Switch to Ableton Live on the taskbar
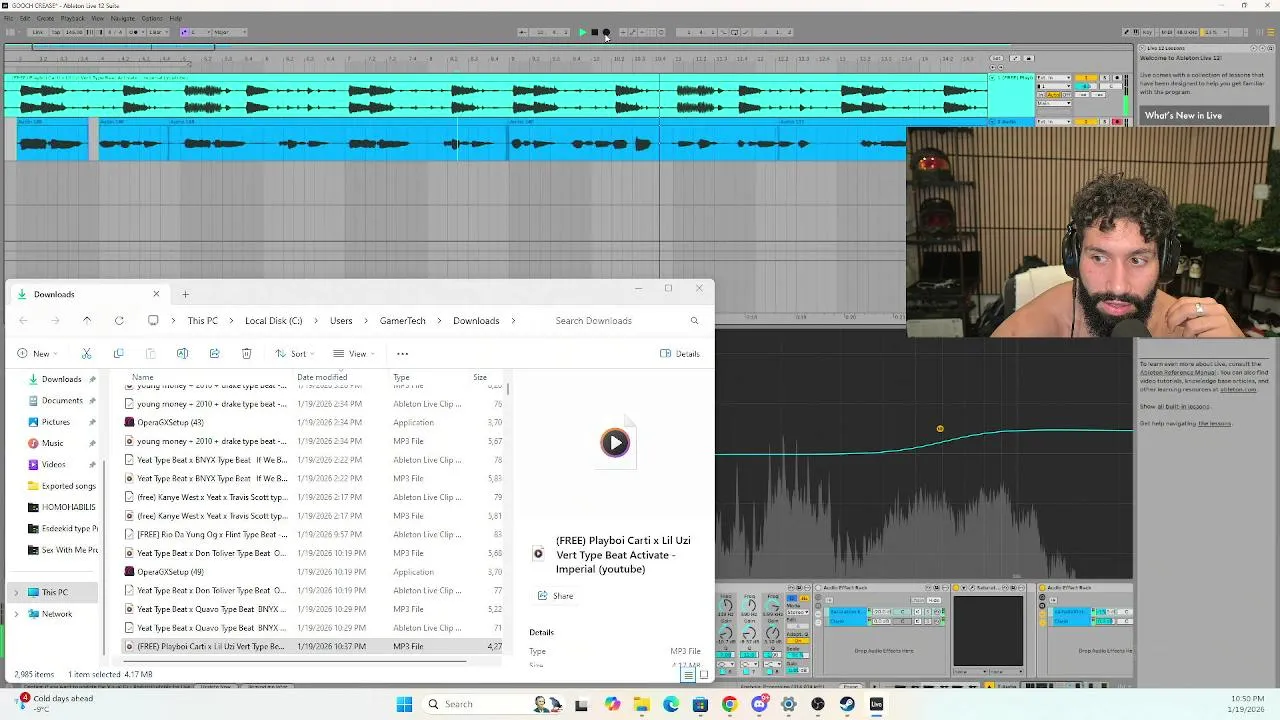The image size is (1280, 720). coord(876,704)
